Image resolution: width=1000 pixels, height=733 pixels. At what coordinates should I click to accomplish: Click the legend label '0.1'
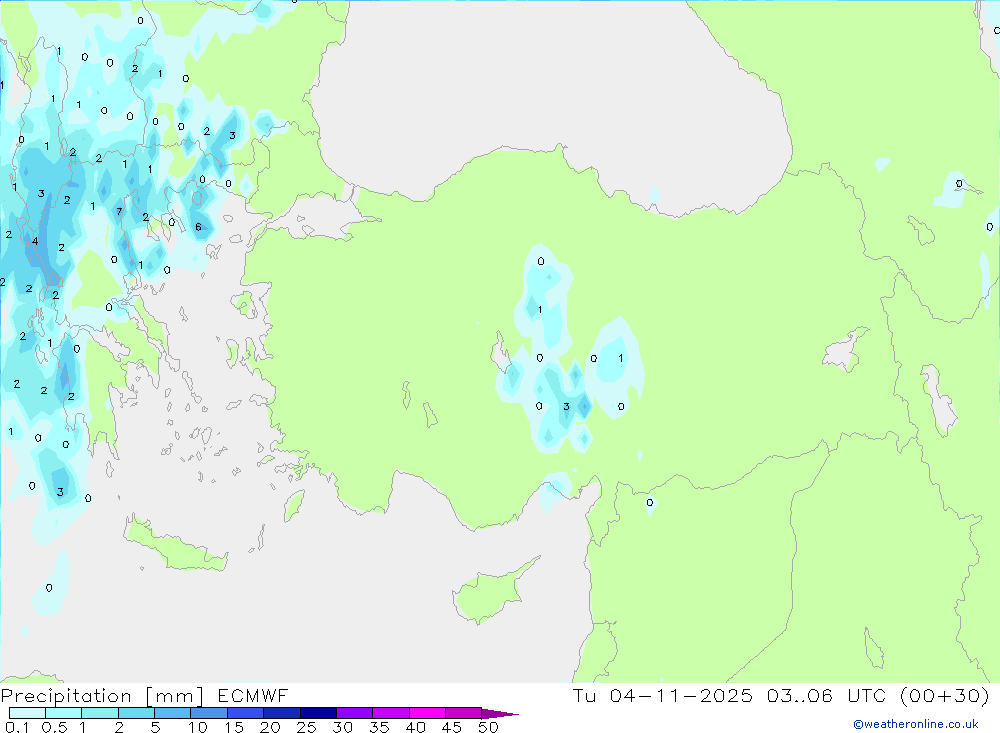pos(16,727)
